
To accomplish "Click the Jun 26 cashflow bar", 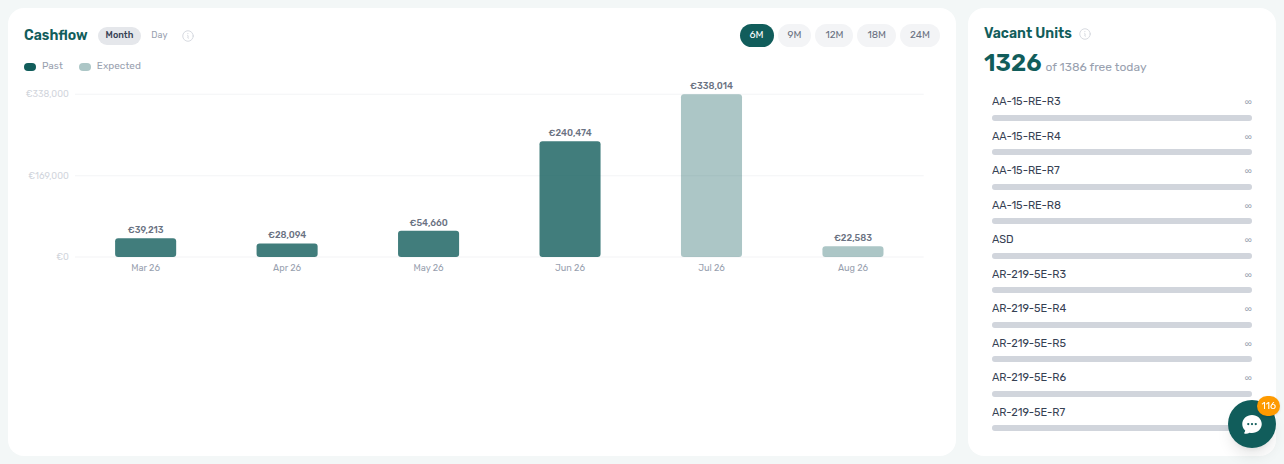I will coord(570,199).
